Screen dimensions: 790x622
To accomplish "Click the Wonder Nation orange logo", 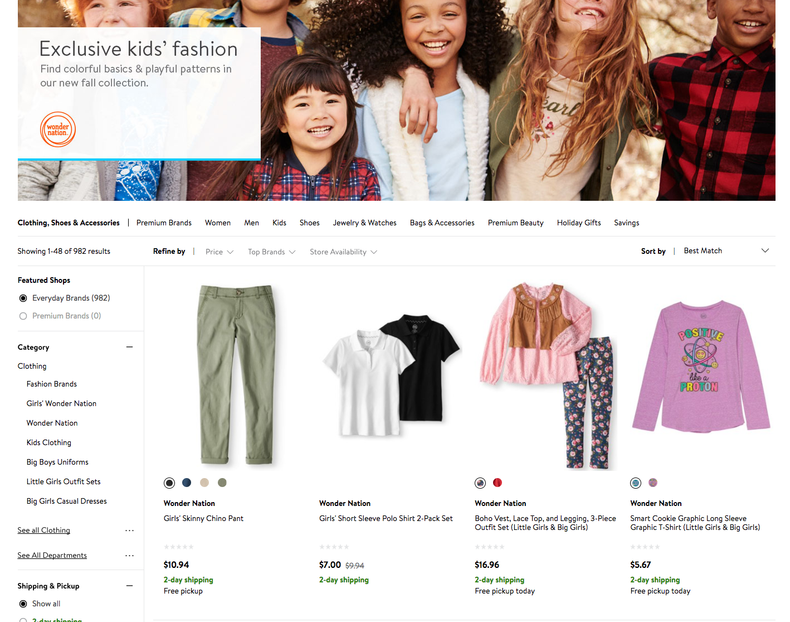I will (x=57, y=131).
